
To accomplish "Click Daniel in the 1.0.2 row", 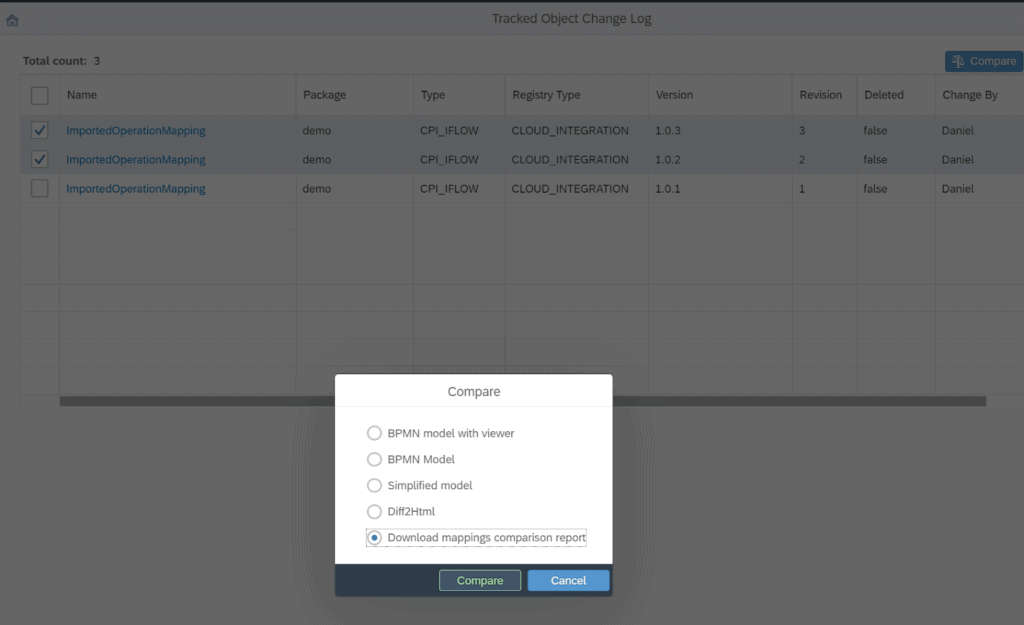I will tap(957, 159).
